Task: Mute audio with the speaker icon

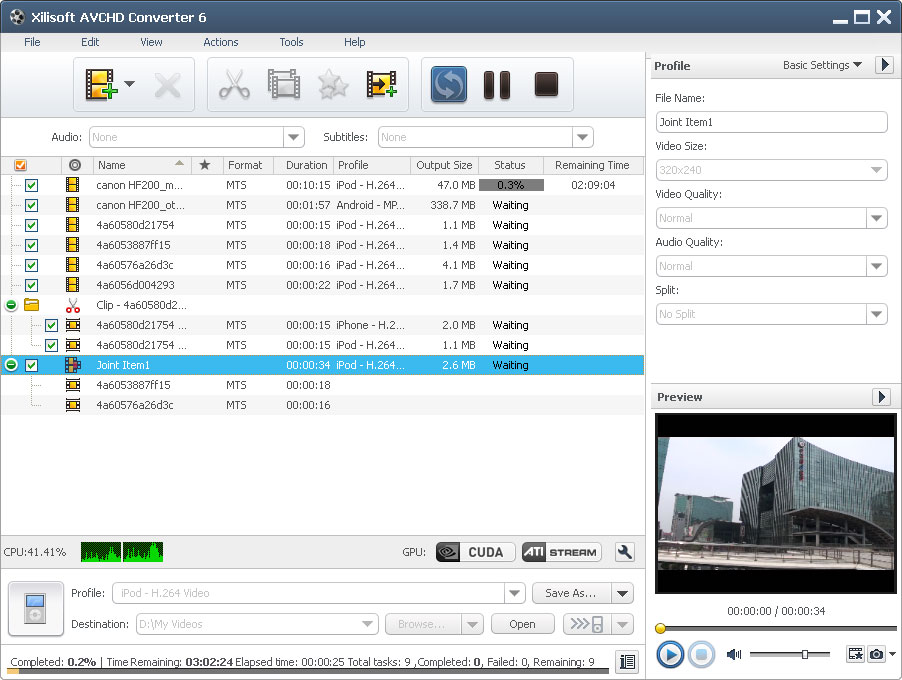Action: [734, 654]
